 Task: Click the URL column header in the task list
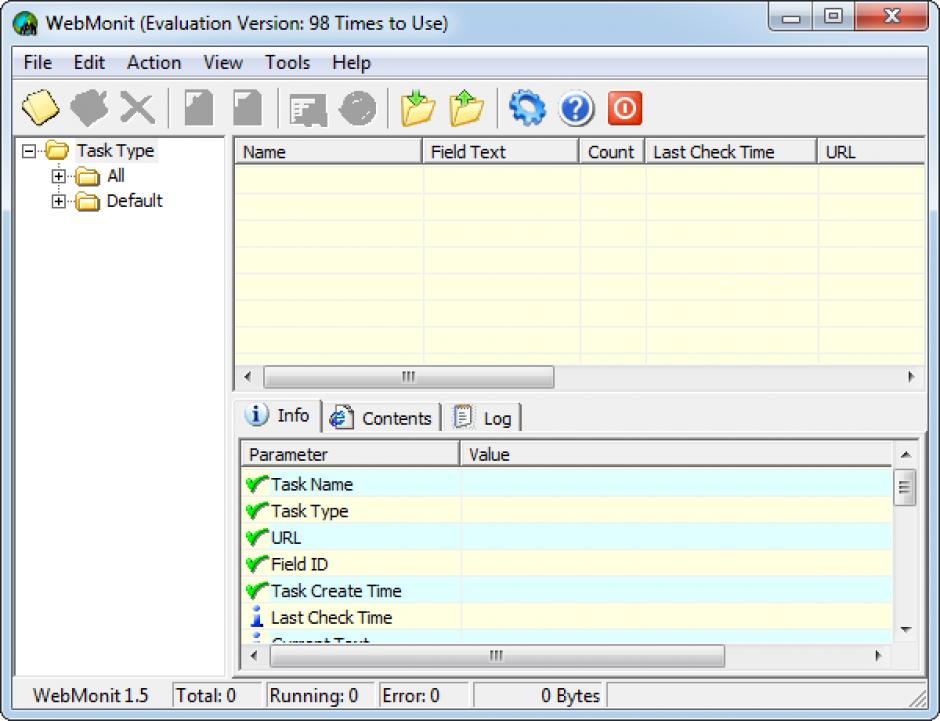(x=871, y=152)
